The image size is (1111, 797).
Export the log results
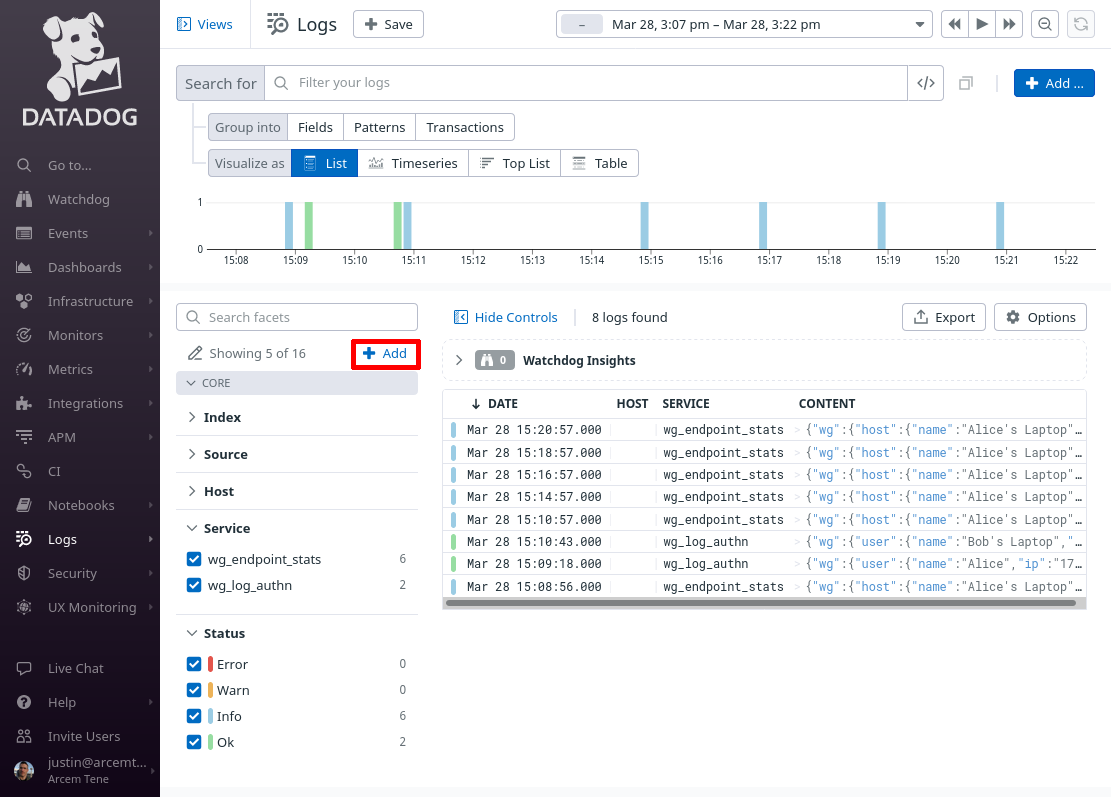click(944, 317)
